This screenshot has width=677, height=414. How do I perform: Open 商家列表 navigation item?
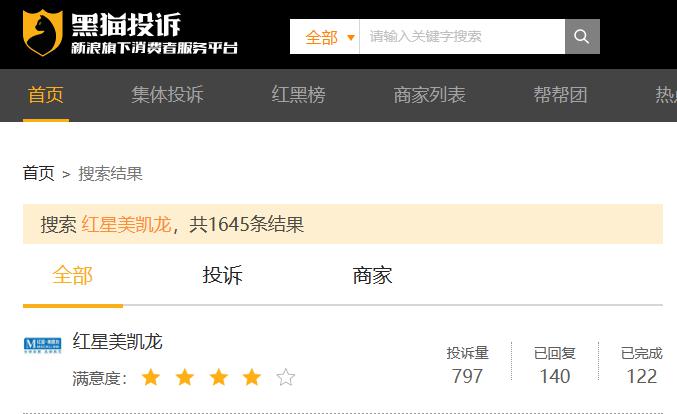(x=430, y=95)
